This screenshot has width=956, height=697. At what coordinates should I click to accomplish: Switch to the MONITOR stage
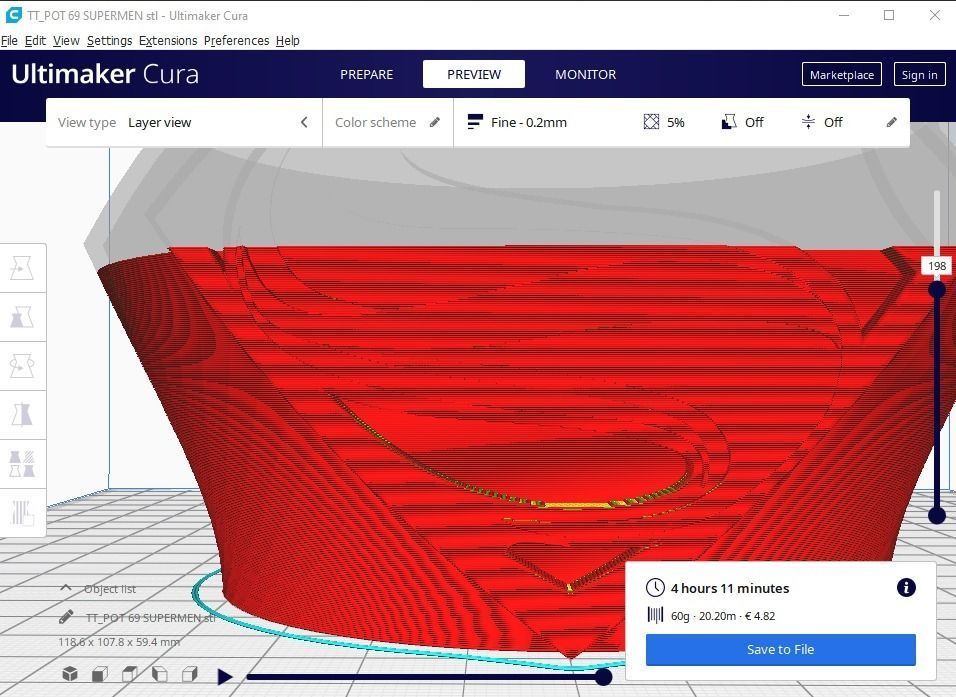[585, 74]
